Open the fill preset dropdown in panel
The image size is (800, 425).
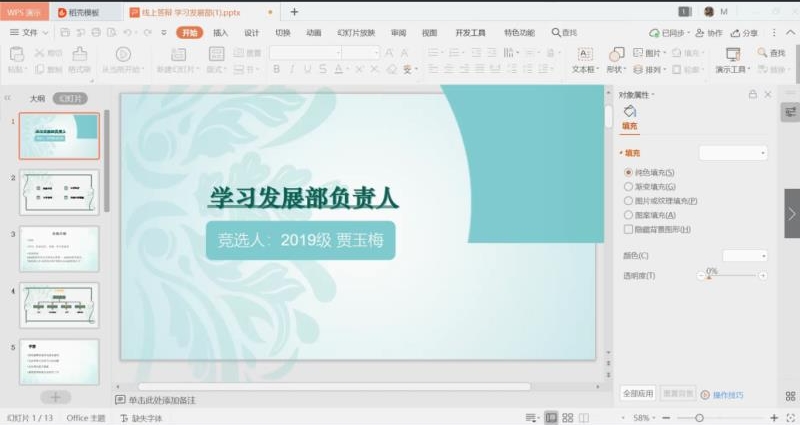click(732, 153)
